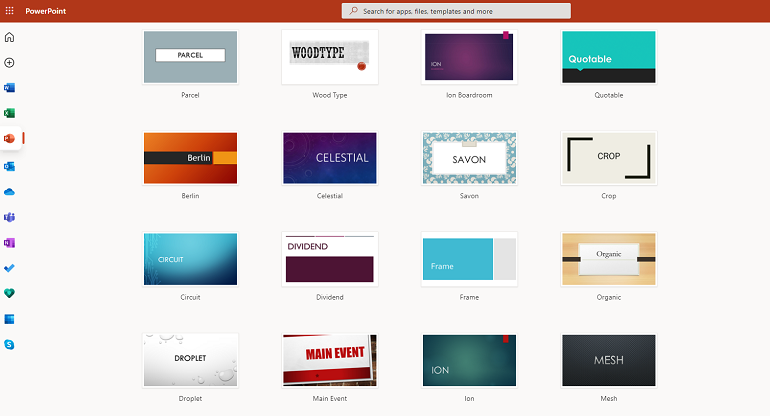770x416 pixels.
Task: Select the Droplet template thumbnail
Action: pos(191,361)
